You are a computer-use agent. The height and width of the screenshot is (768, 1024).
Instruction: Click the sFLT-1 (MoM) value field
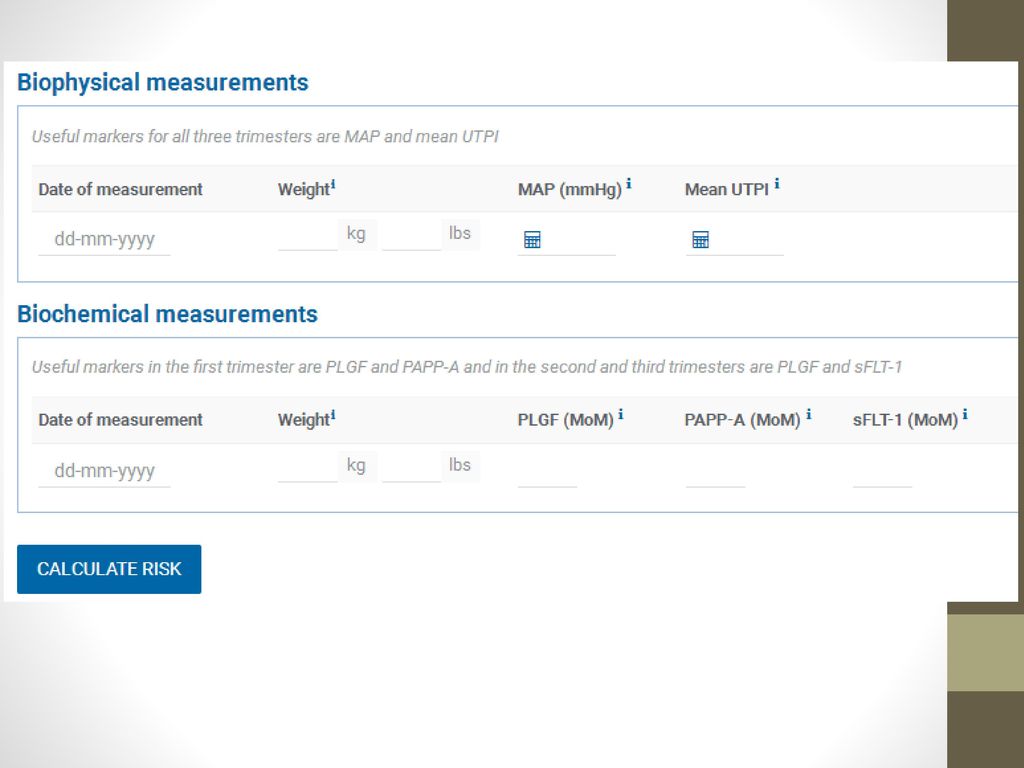pos(882,471)
